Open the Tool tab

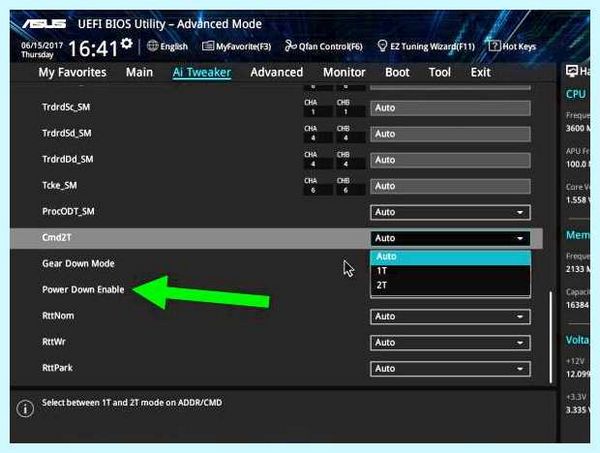coord(440,72)
